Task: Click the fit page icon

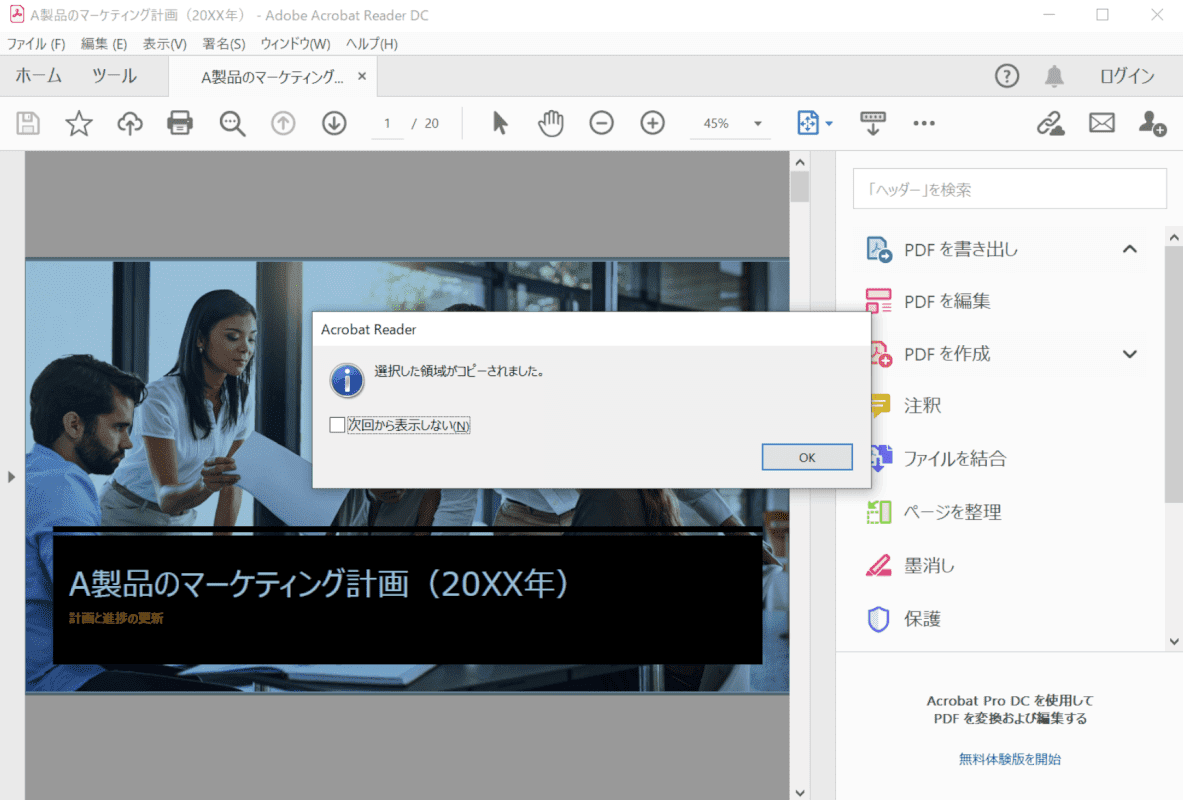Action: point(807,123)
